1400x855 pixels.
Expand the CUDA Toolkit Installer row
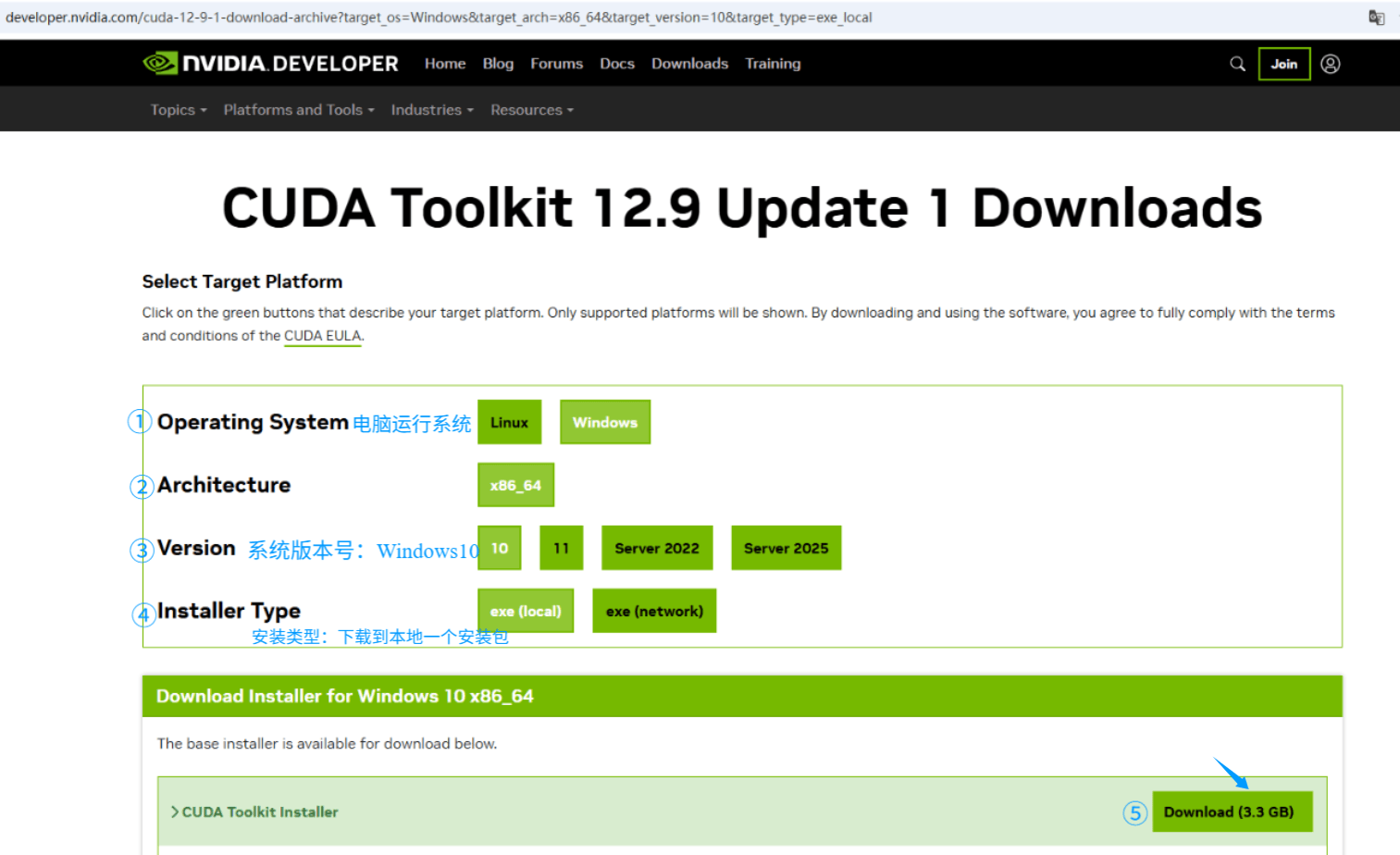point(254,812)
